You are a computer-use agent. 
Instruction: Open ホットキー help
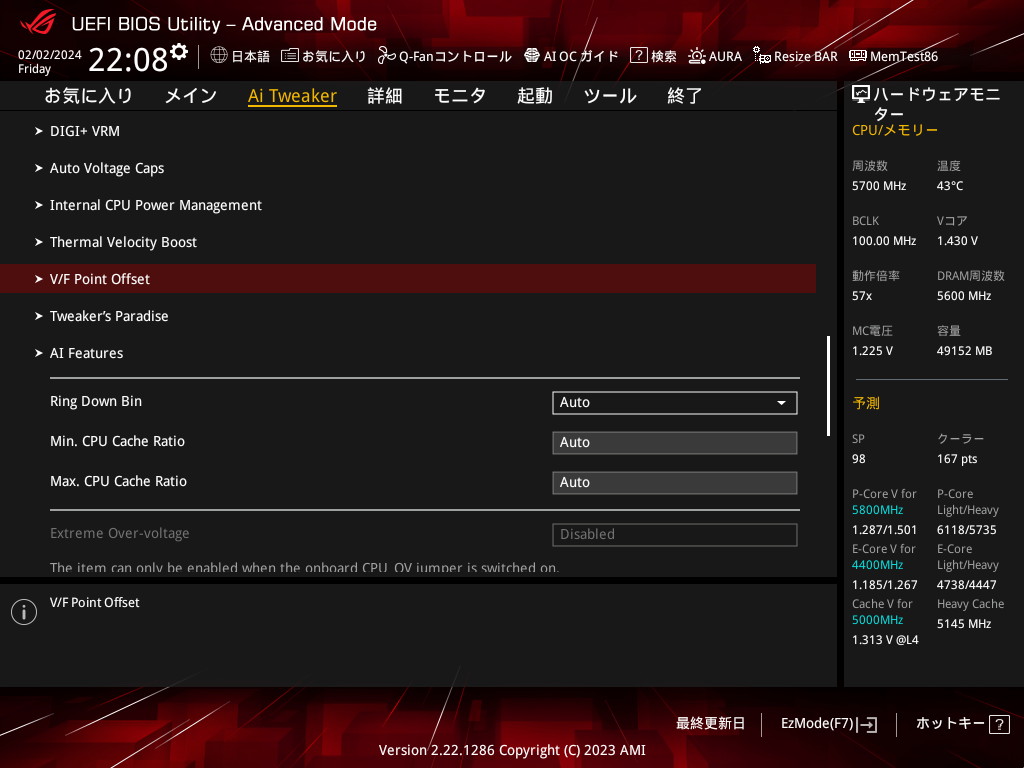(x=963, y=724)
